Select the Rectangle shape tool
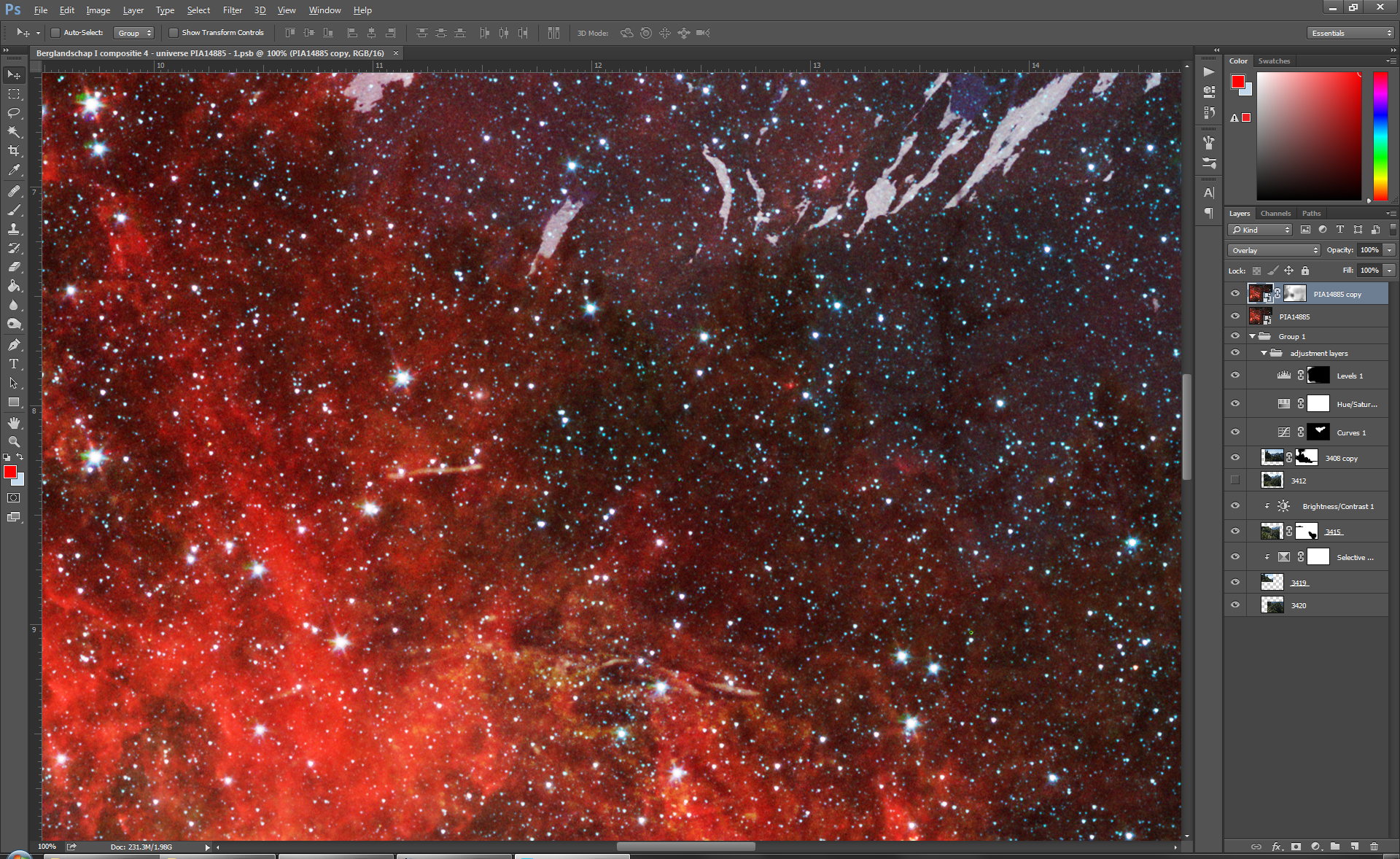This screenshot has width=1400, height=859. point(14,402)
